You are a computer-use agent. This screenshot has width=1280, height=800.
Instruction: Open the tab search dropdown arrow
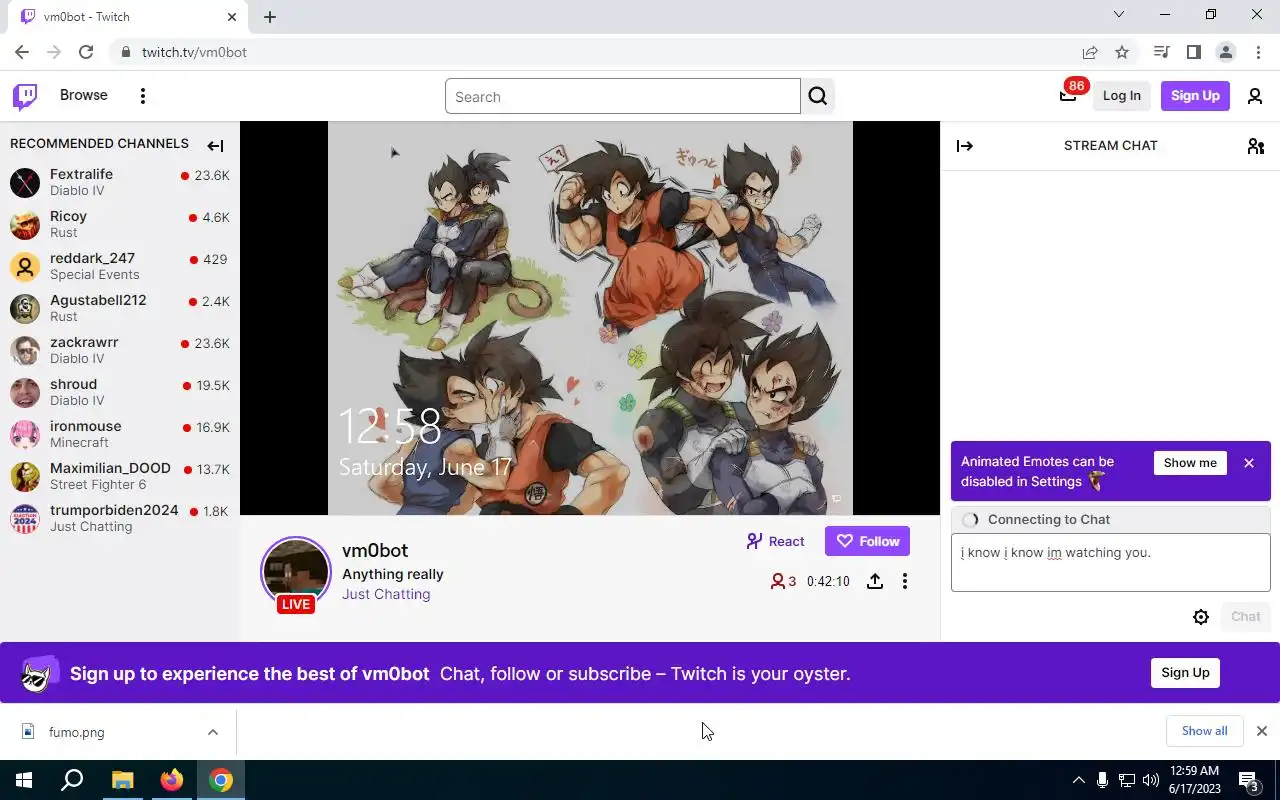pos(1119,15)
